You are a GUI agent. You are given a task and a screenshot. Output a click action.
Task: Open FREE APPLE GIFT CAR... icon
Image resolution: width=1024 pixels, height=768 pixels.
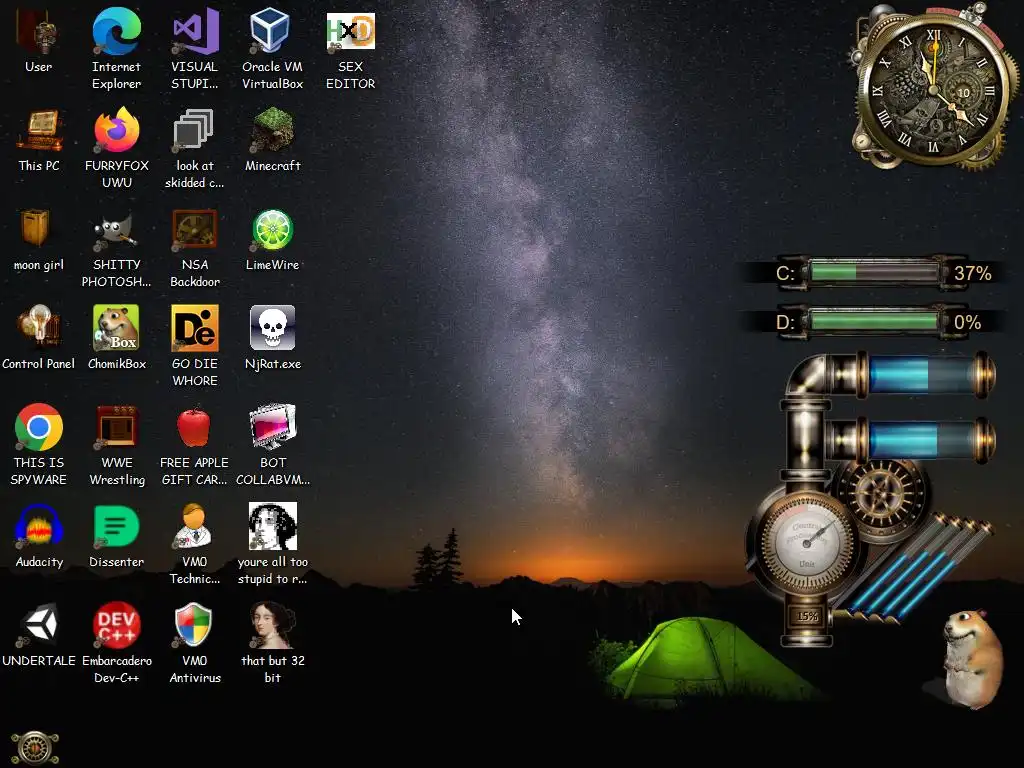point(195,427)
